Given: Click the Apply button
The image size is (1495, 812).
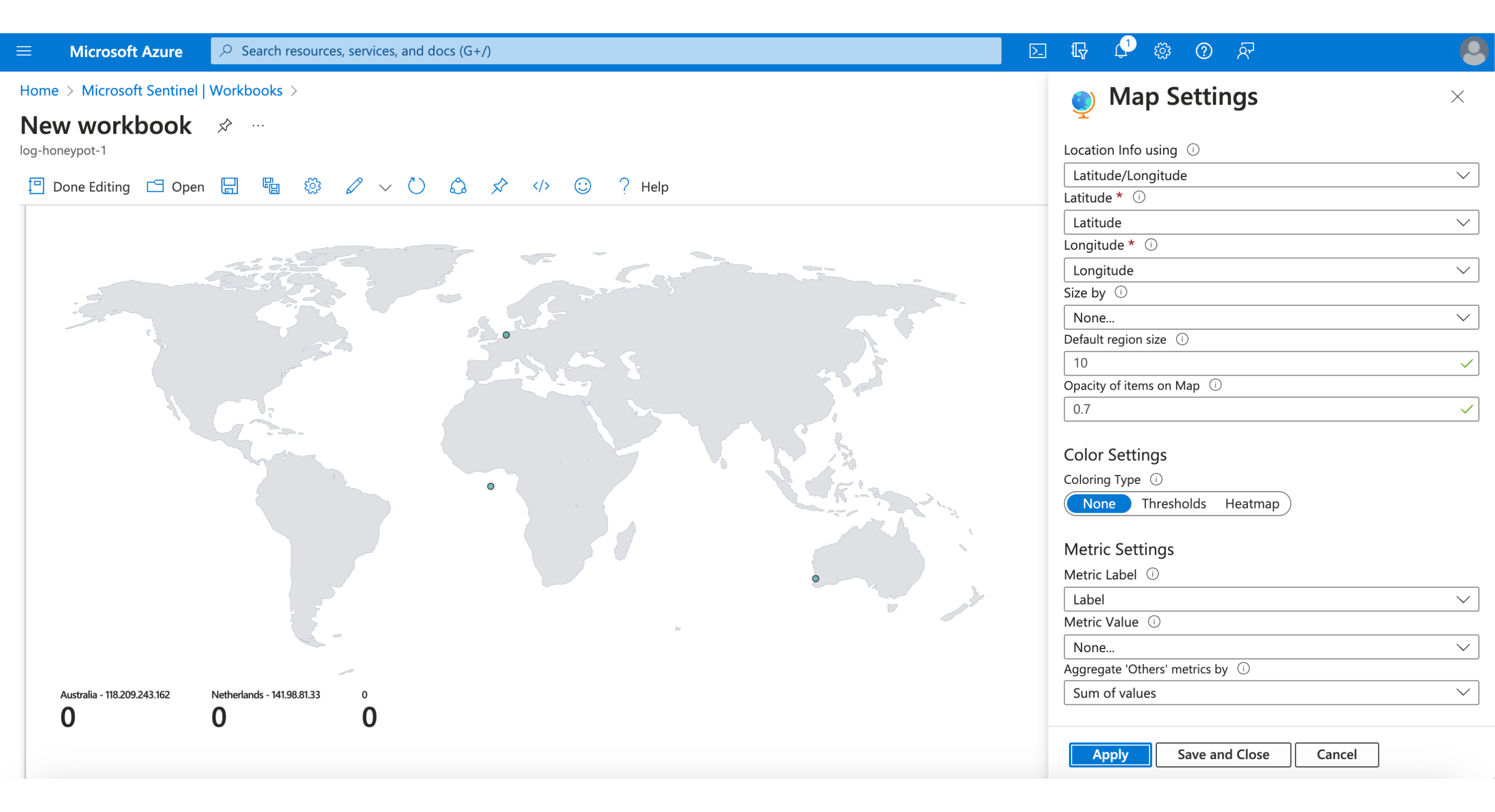Looking at the screenshot, I should coord(1110,755).
